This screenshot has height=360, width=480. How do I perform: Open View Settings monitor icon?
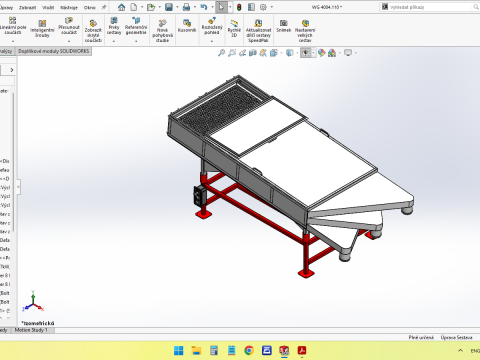coord(348,53)
